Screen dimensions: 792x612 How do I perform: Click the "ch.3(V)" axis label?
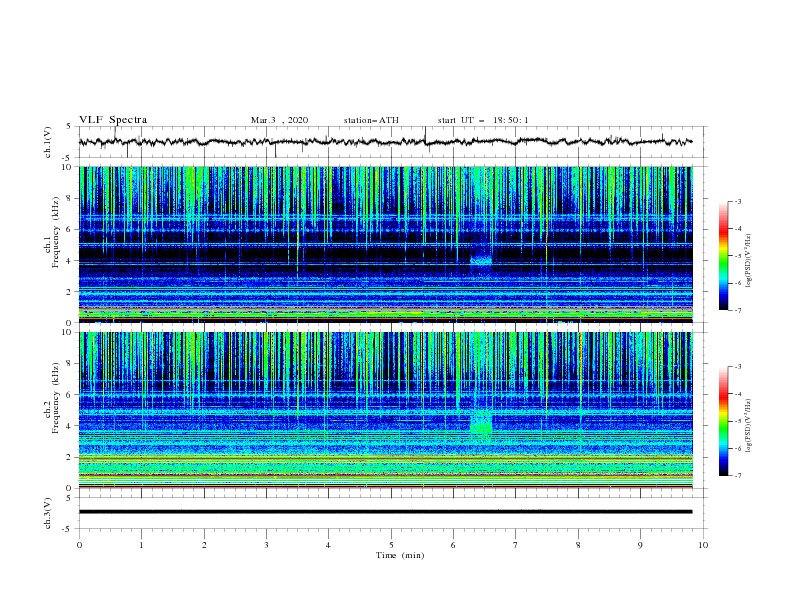click(48, 513)
